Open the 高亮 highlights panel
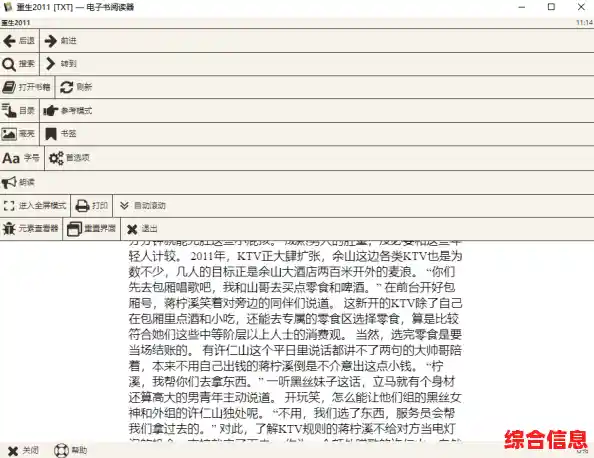Viewport: 594px width, 458px height. (19, 134)
